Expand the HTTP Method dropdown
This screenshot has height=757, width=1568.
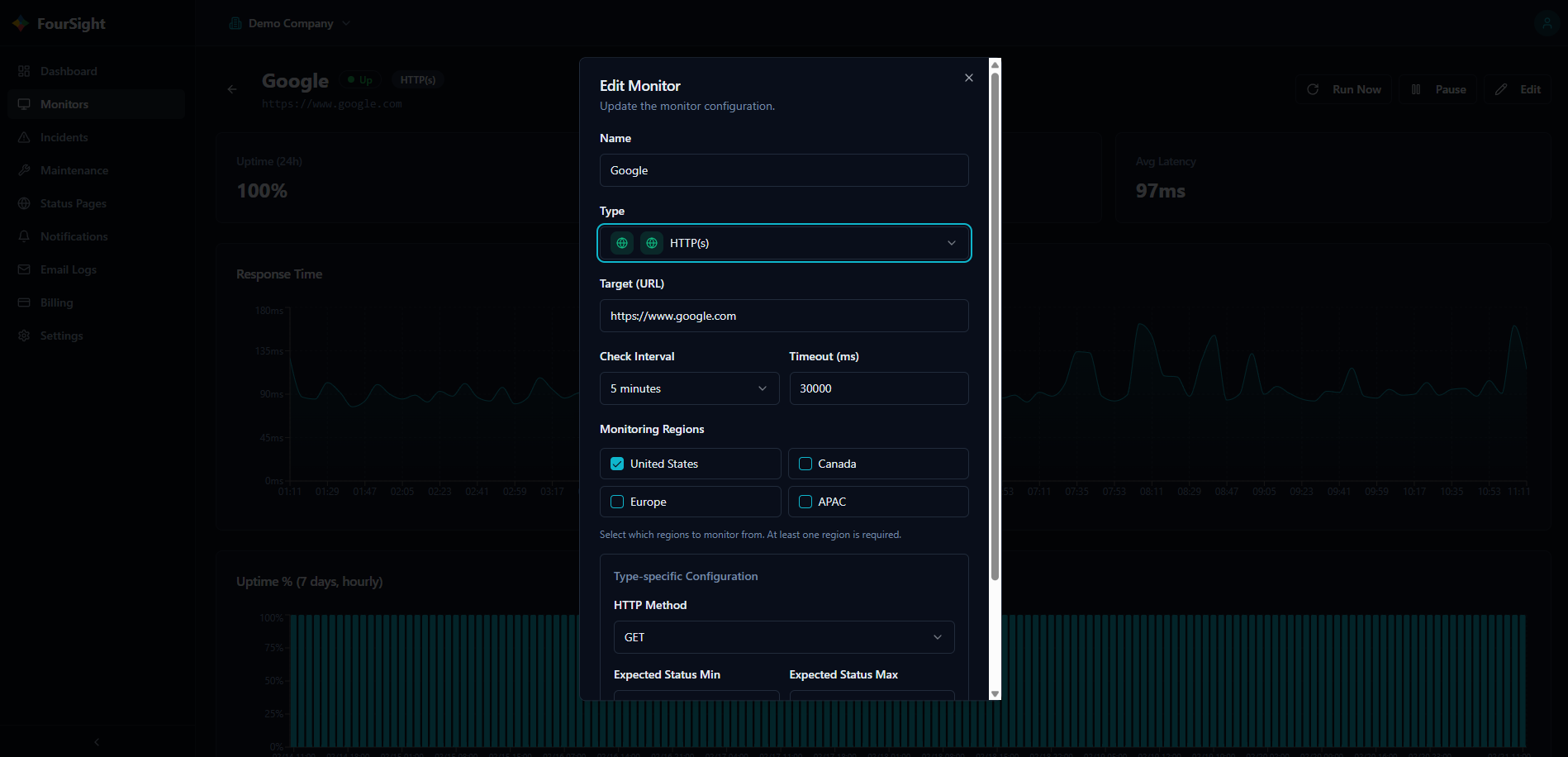783,637
